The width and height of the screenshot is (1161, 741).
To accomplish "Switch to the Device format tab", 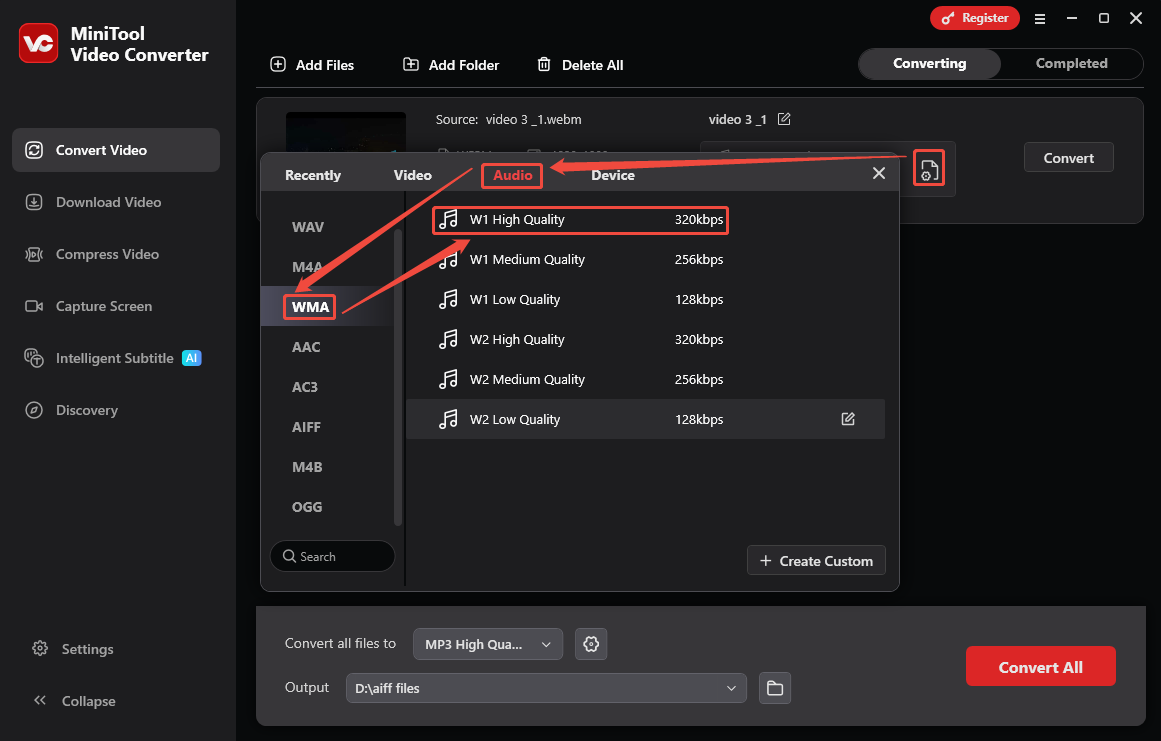I will pos(613,174).
